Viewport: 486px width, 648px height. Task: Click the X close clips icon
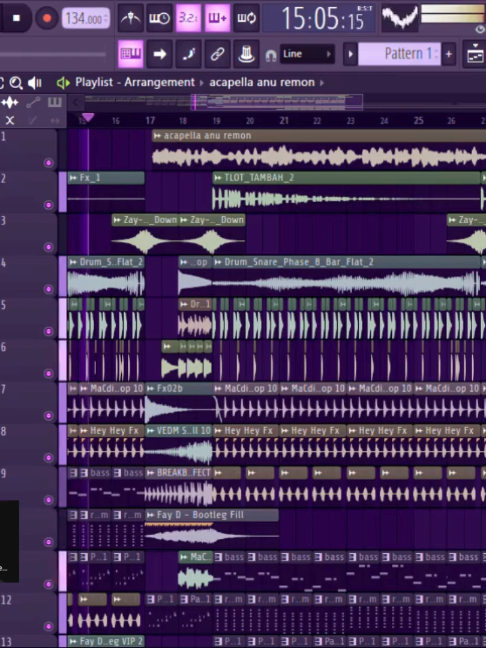[10, 120]
